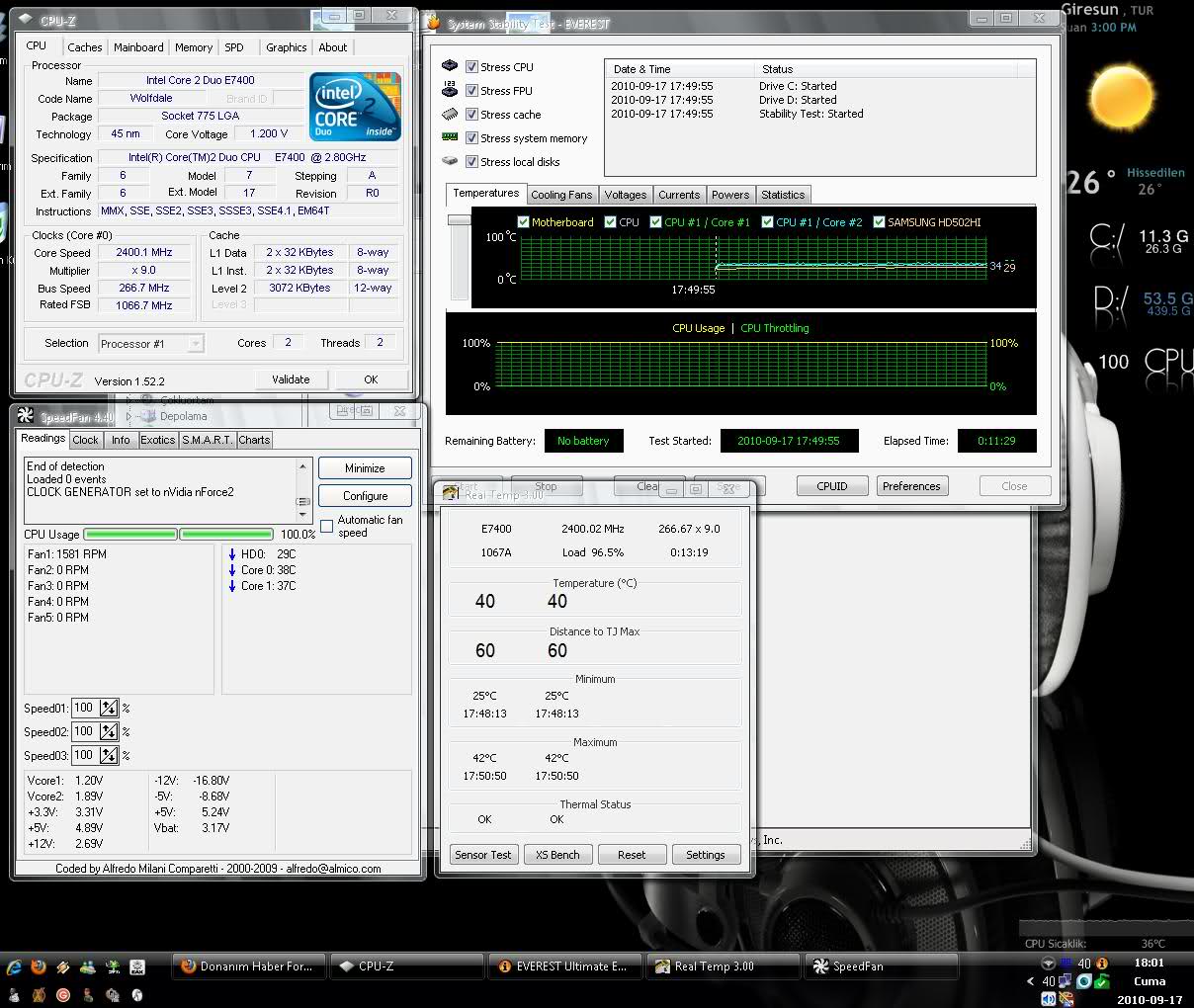1194x1008 pixels.
Task: Adjust Speed03 spinner in SpeedFan
Action: click(x=109, y=755)
